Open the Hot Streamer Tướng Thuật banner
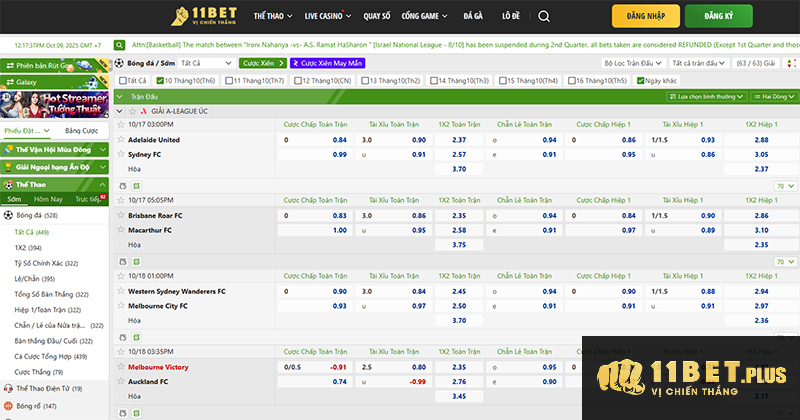Viewport: 800px width, 420px height. point(54,103)
